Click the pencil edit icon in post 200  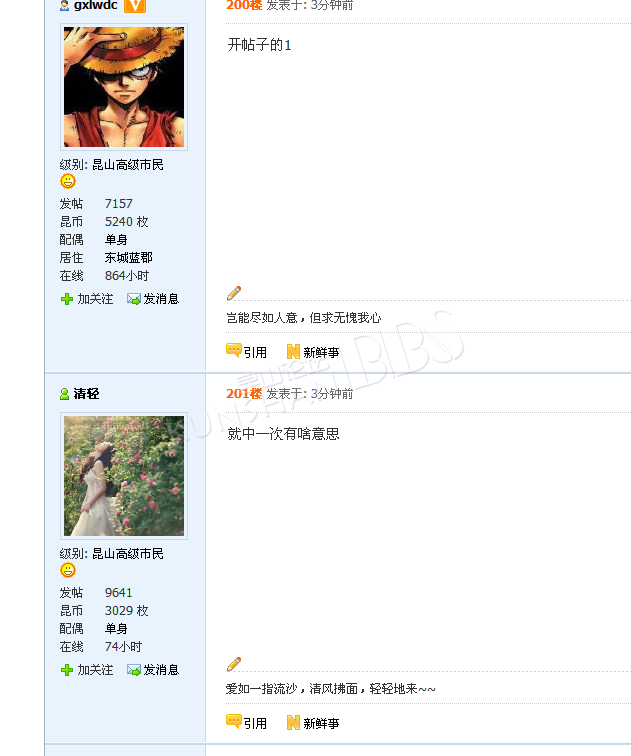[234, 293]
